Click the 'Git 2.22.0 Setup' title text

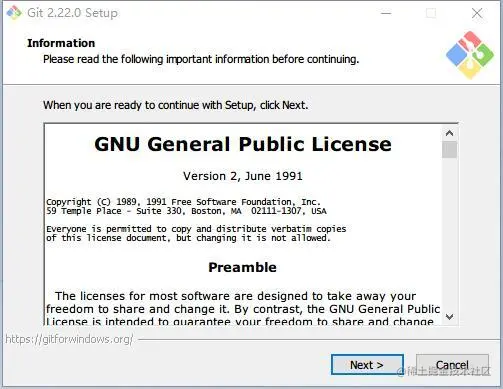[72, 13]
